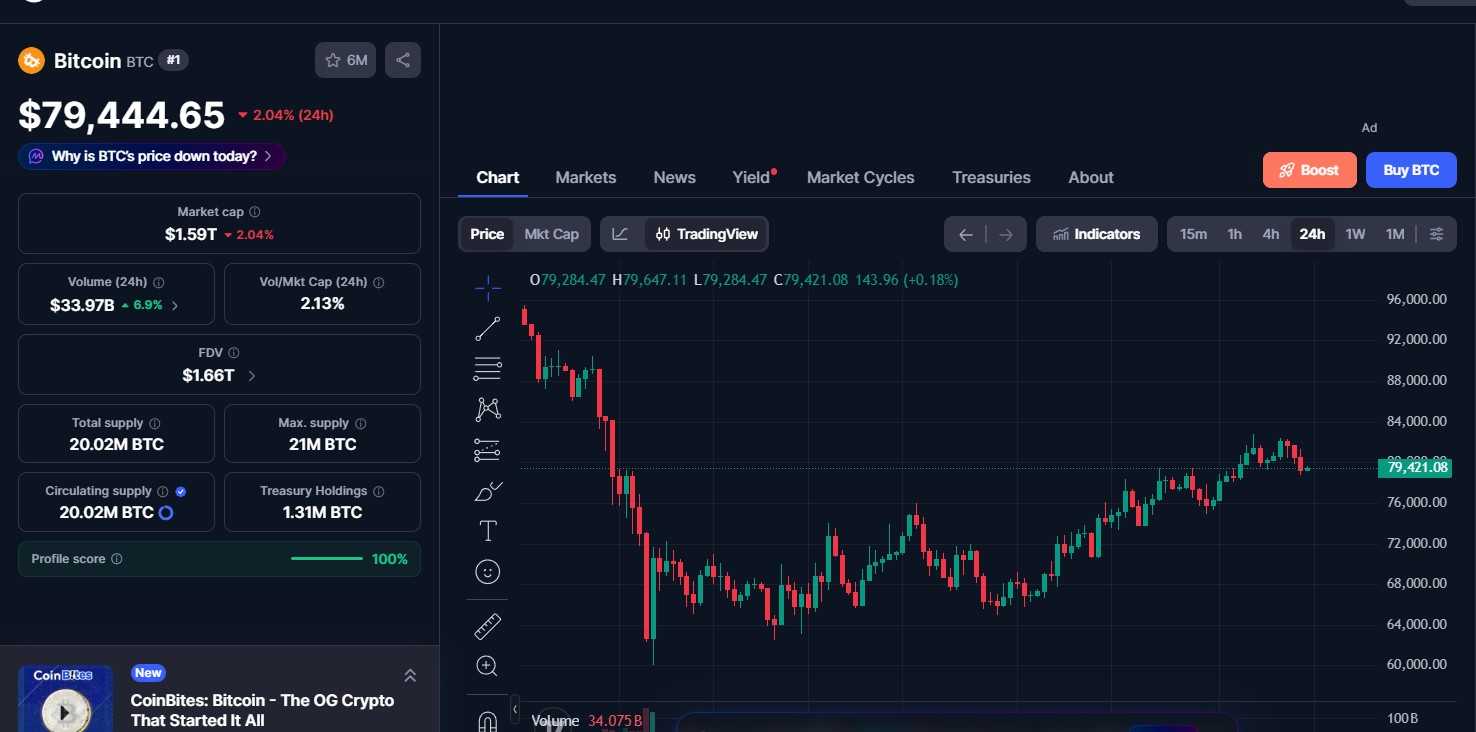
Task: Click the Volume 34.075 B chart legend
Action: pyautogui.click(x=587, y=720)
